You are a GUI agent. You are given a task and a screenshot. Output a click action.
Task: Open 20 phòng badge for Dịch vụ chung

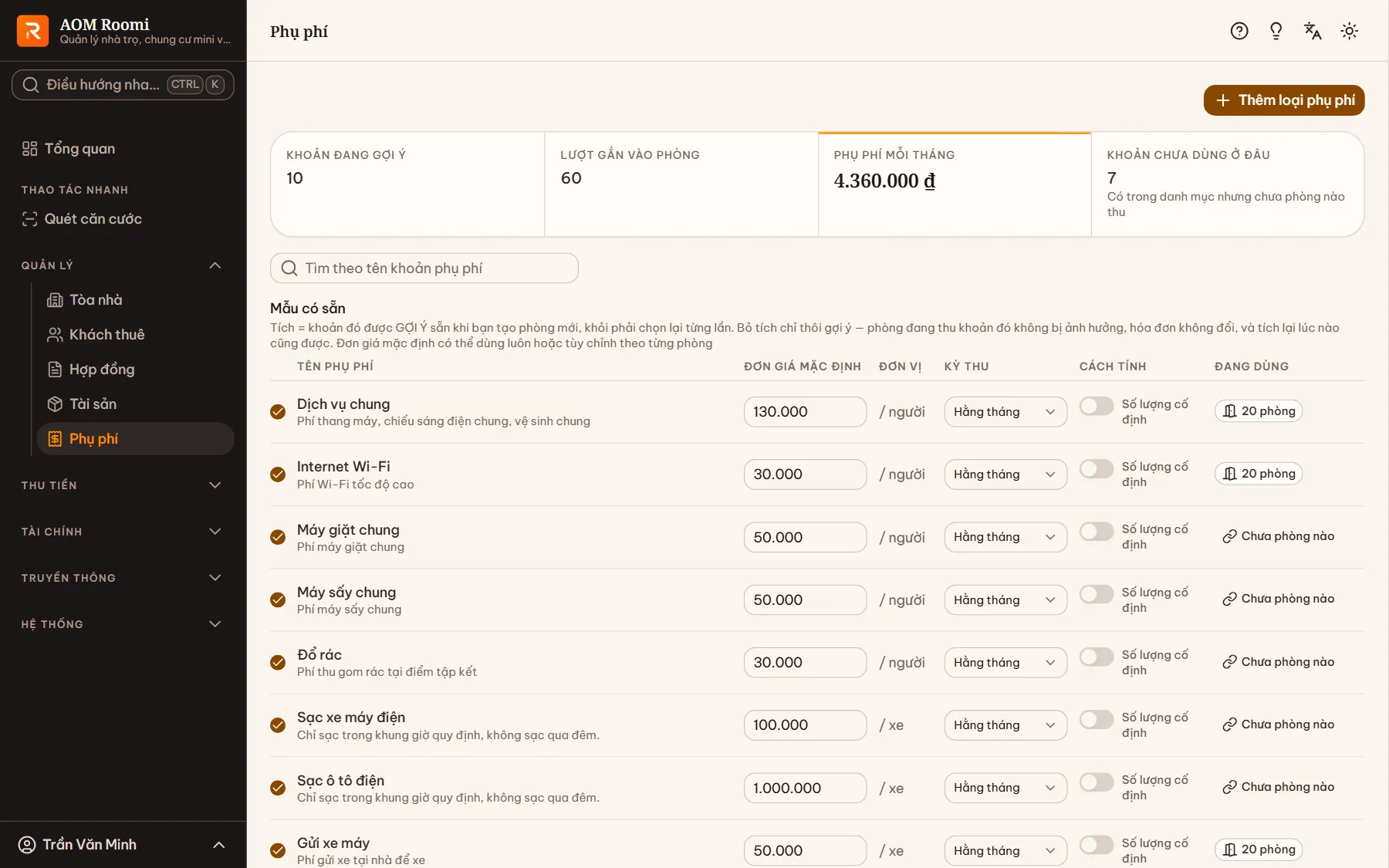tap(1259, 411)
